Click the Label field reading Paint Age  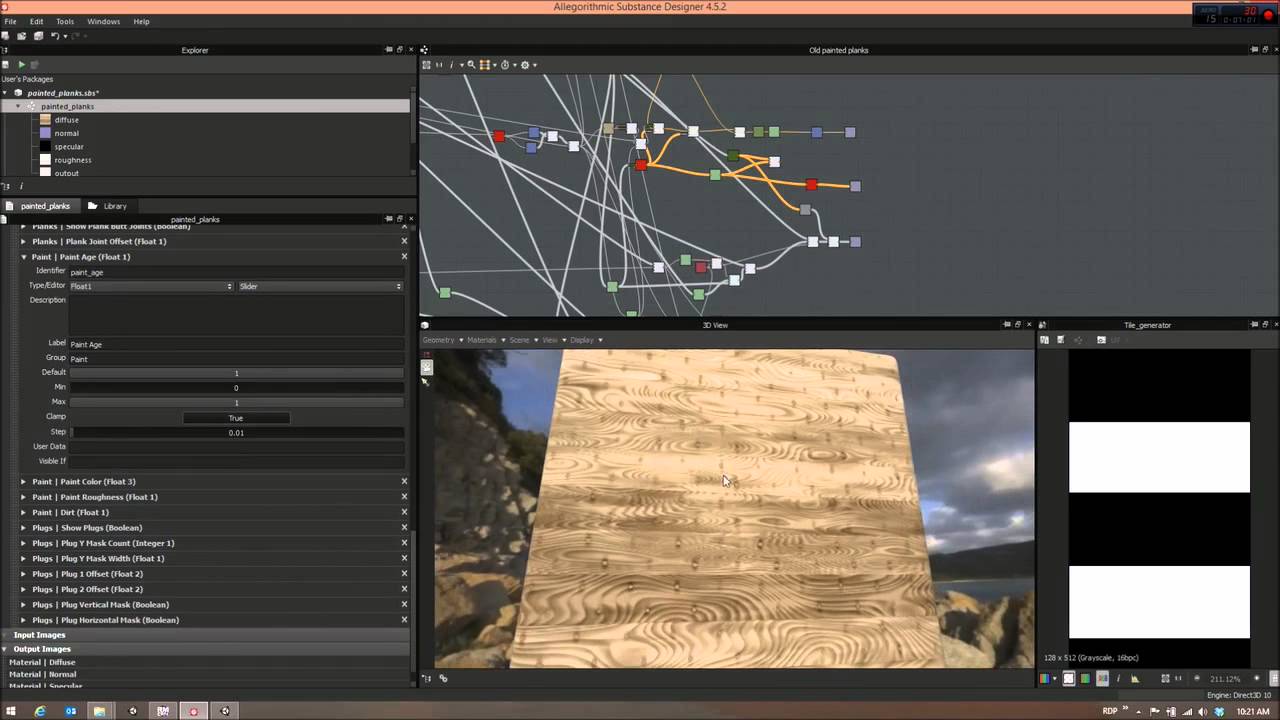click(x=236, y=344)
